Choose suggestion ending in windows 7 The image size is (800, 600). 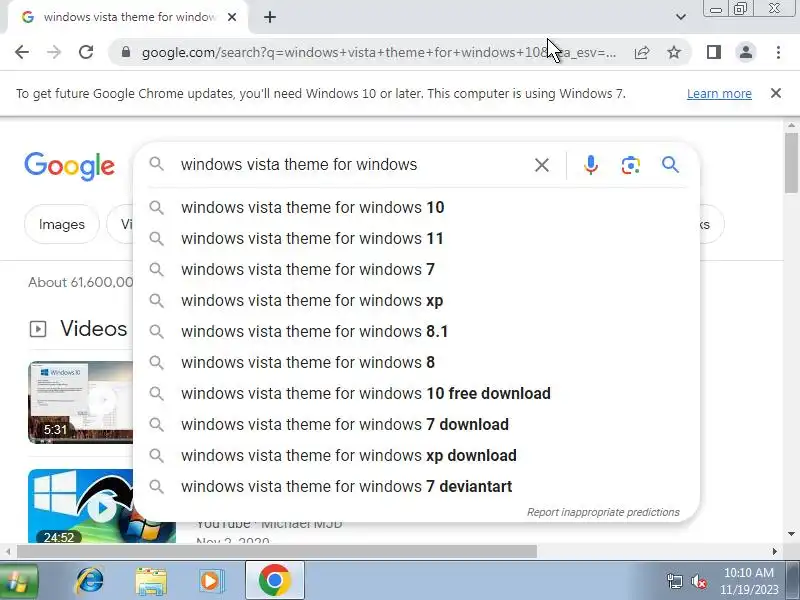tap(417, 269)
